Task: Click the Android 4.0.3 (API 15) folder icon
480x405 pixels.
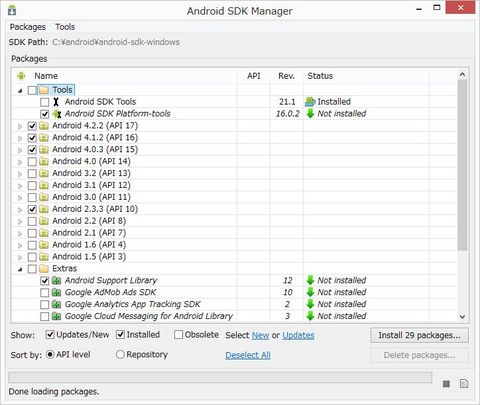Action: pyautogui.click(x=44, y=150)
